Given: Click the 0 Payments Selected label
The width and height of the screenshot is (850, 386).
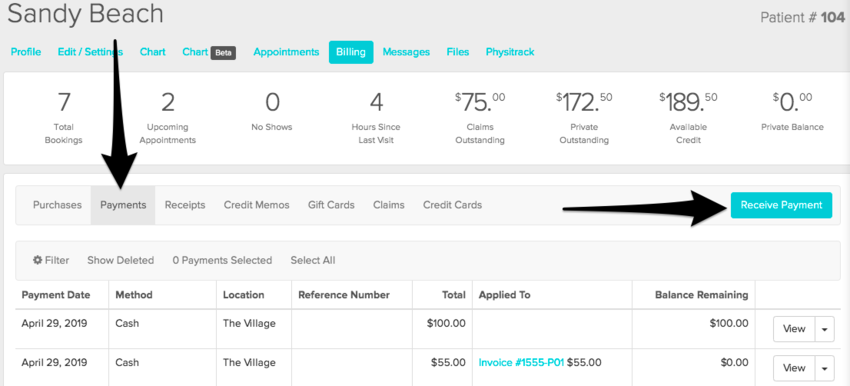Looking at the screenshot, I should pos(222,260).
